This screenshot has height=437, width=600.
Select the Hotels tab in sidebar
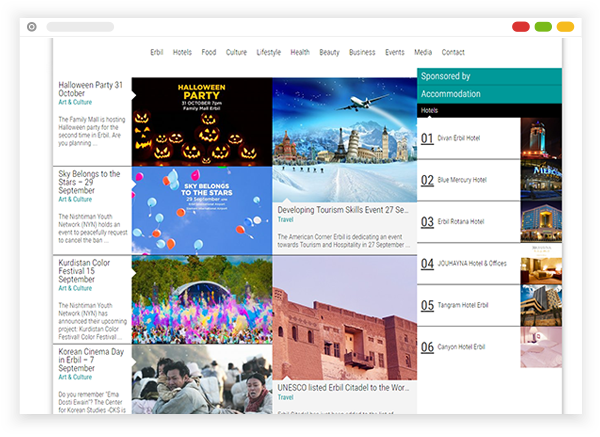[429, 111]
